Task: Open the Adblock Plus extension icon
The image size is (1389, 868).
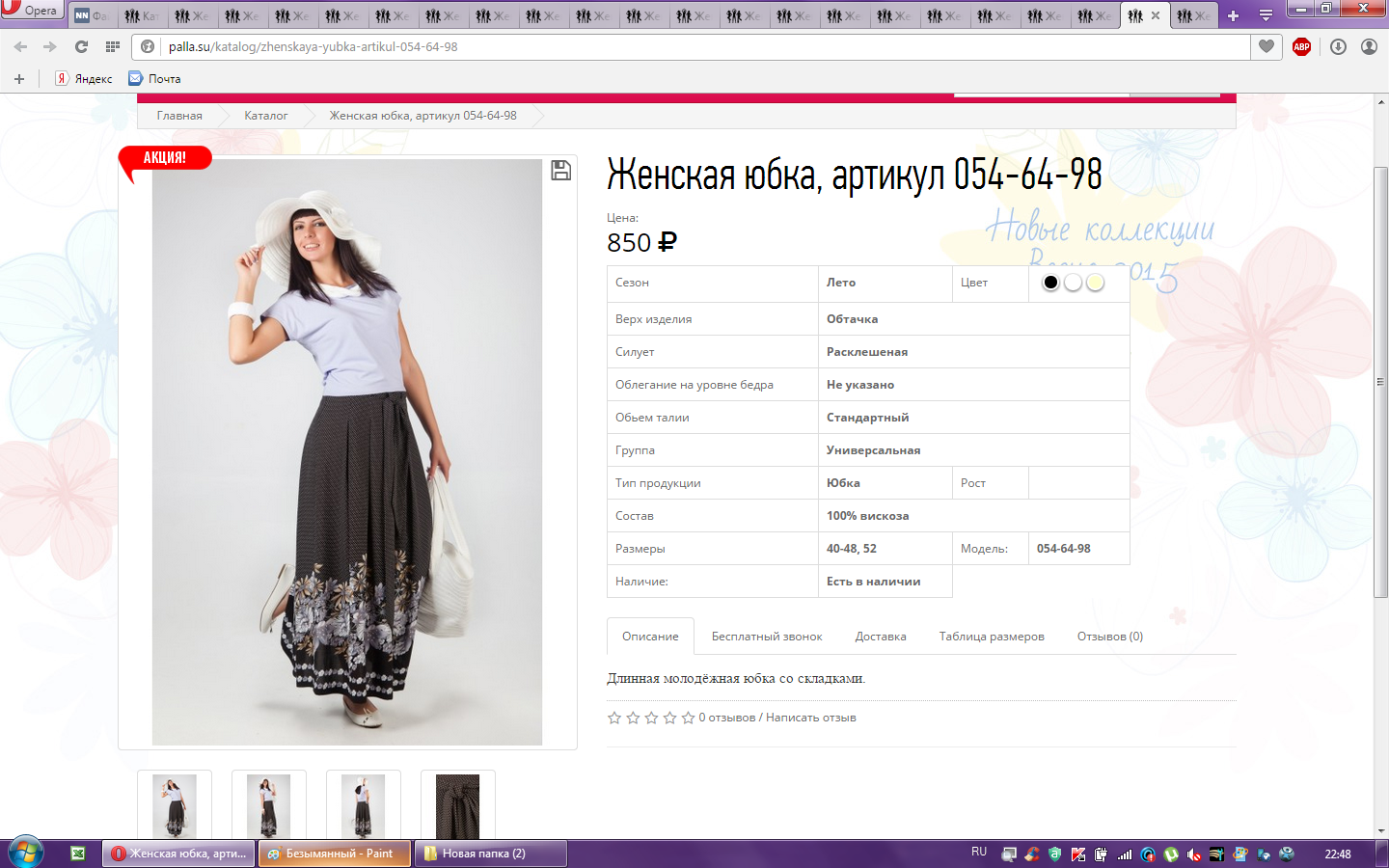Action: pyautogui.click(x=1301, y=46)
